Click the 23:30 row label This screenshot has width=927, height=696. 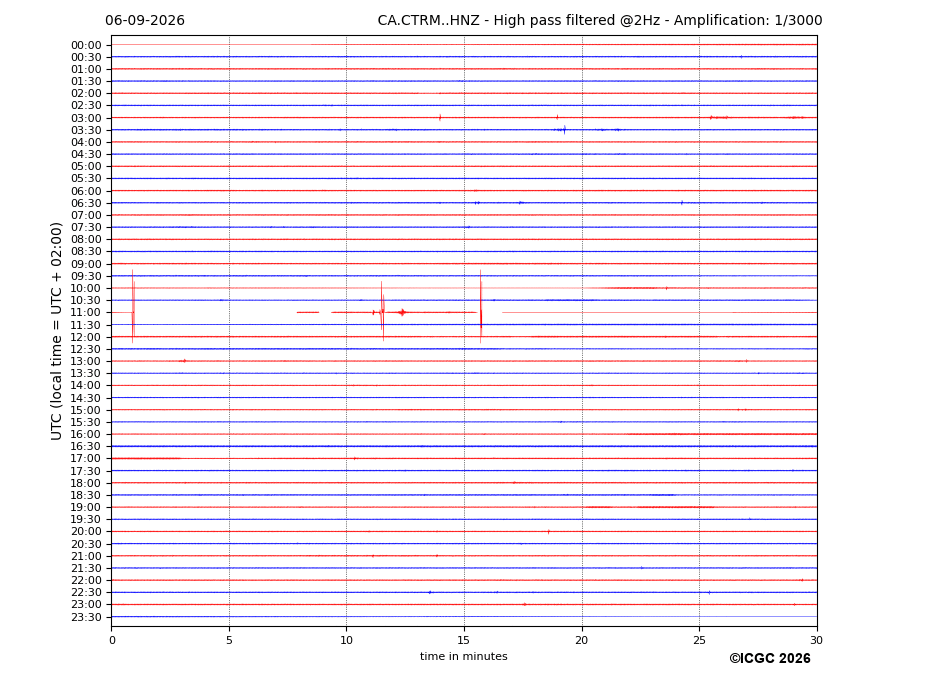[x=86, y=617]
